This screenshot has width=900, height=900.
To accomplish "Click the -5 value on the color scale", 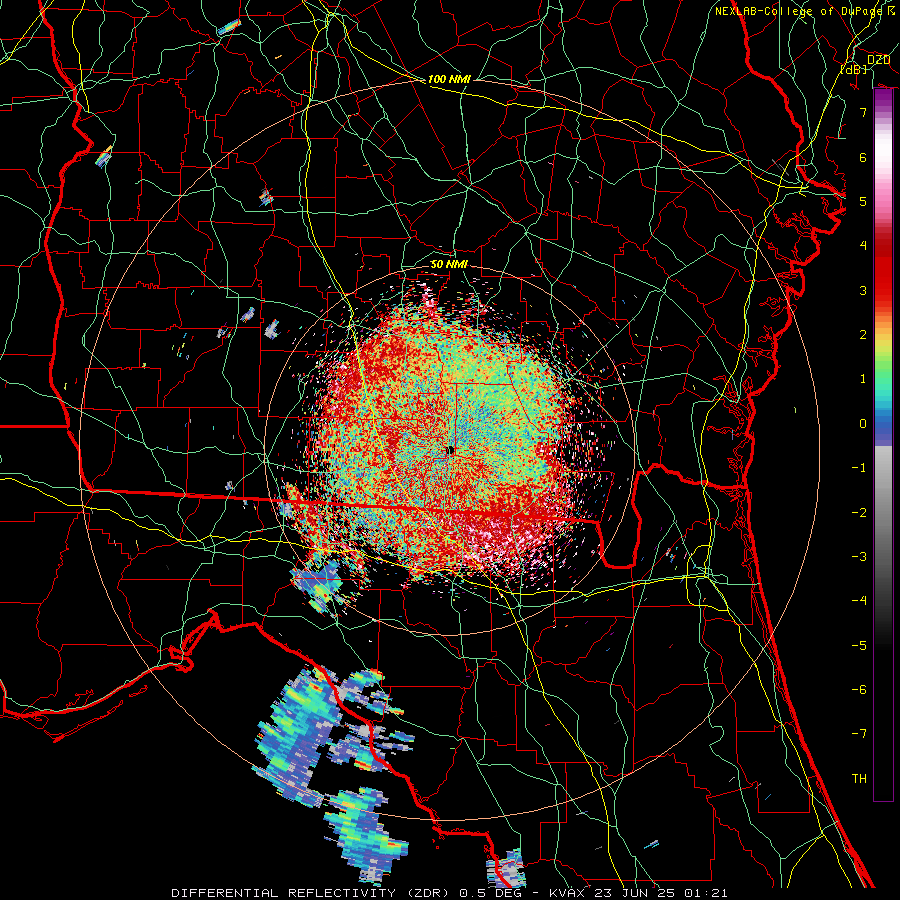I will (859, 646).
